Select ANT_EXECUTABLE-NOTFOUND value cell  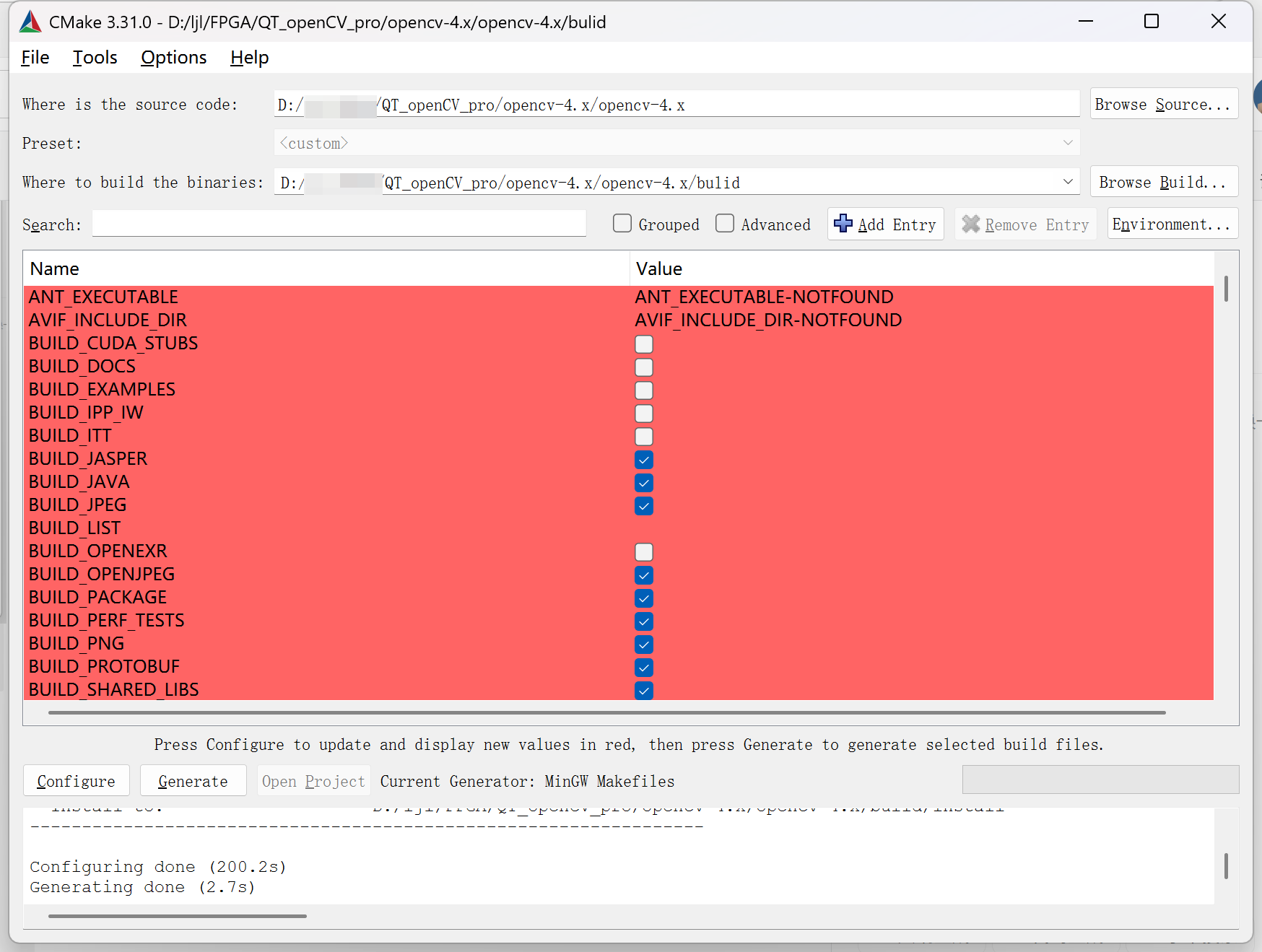pos(764,297)
